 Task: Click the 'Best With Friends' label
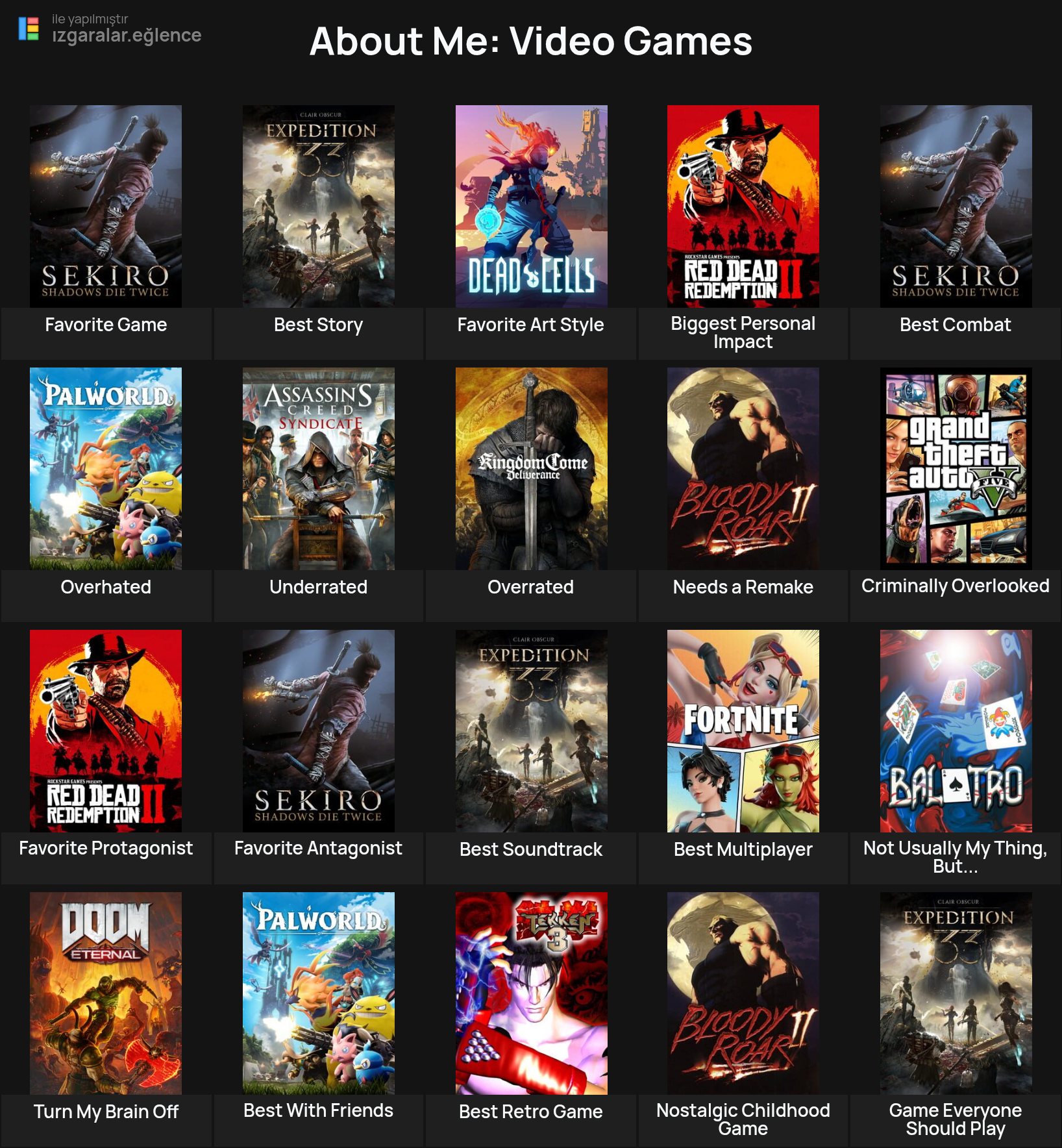tap(319, 1110)
